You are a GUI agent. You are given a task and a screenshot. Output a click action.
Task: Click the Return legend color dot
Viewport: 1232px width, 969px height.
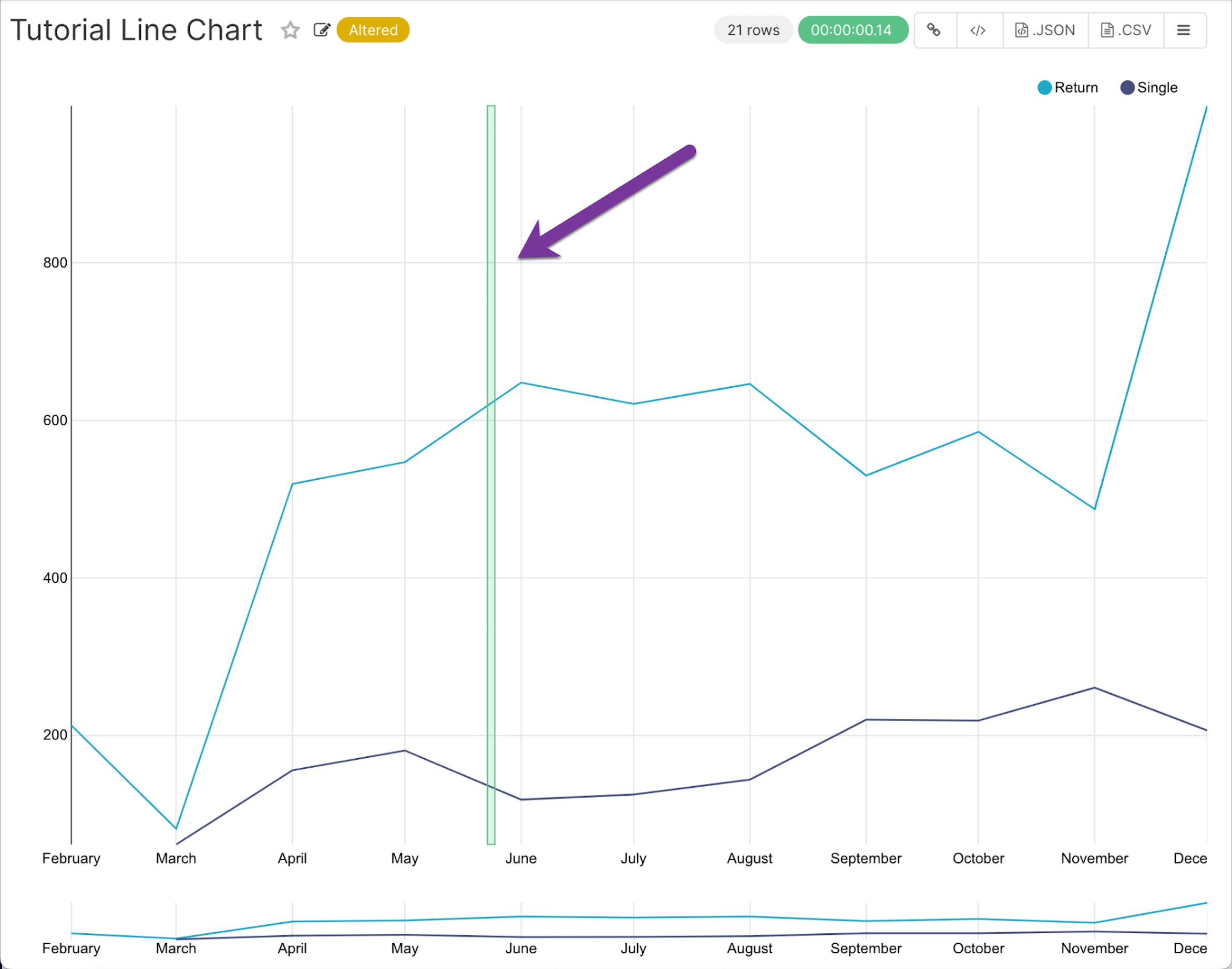pos(1044,87)
